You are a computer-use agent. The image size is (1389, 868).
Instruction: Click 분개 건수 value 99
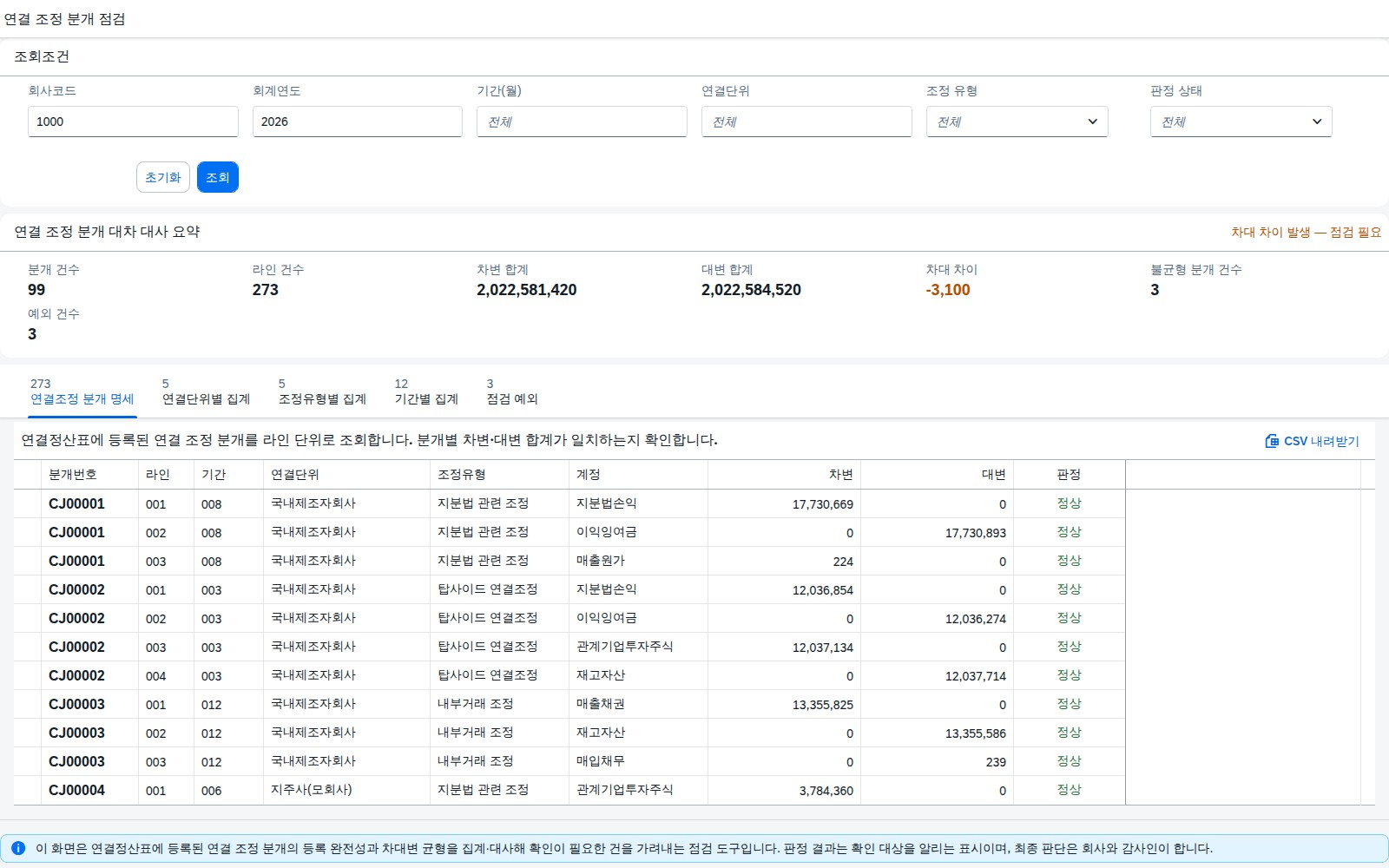tap(36, 290)
